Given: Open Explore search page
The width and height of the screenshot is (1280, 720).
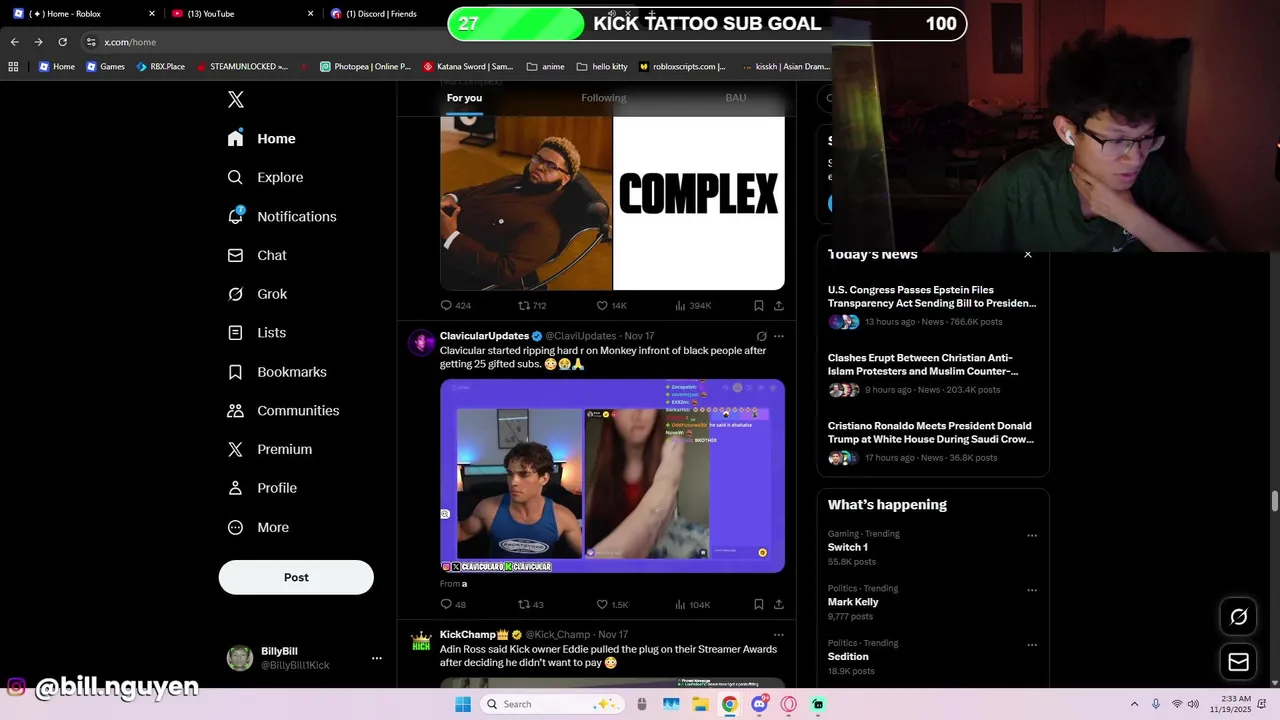Looking at the screenshot, I should (266, 177).
